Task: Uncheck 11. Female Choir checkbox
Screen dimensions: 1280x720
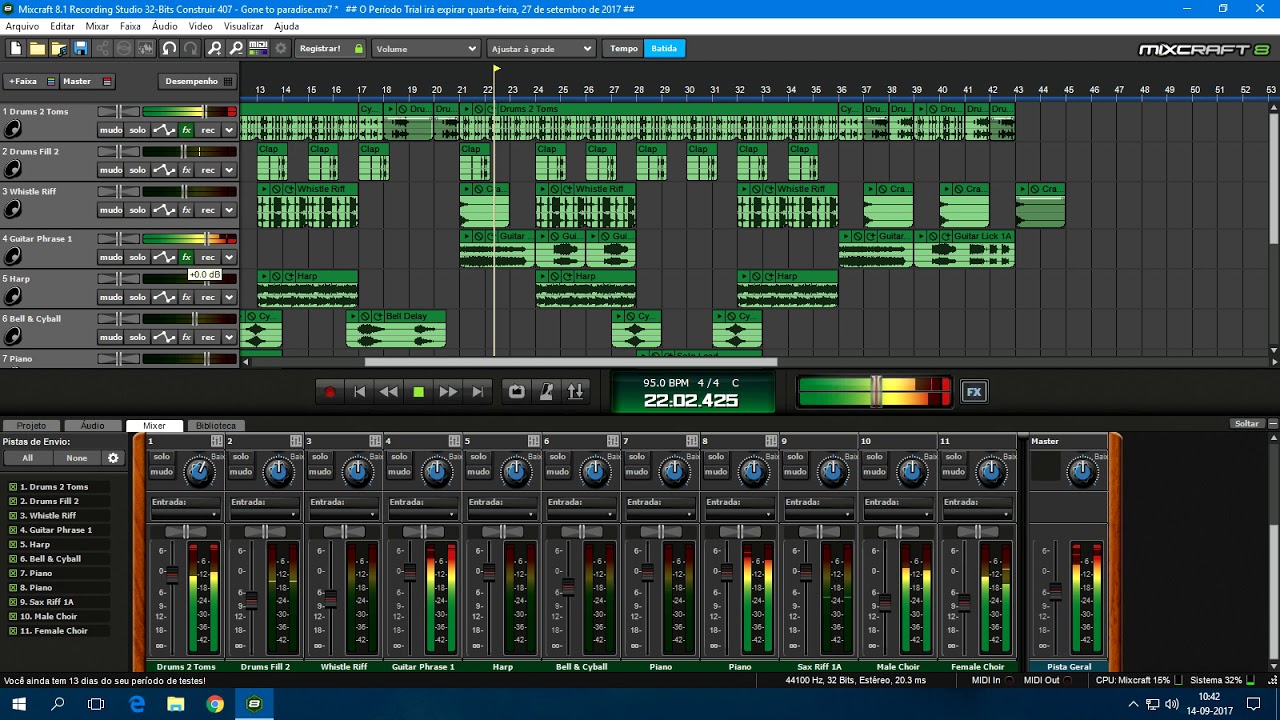Action: (x=13, y=631)
